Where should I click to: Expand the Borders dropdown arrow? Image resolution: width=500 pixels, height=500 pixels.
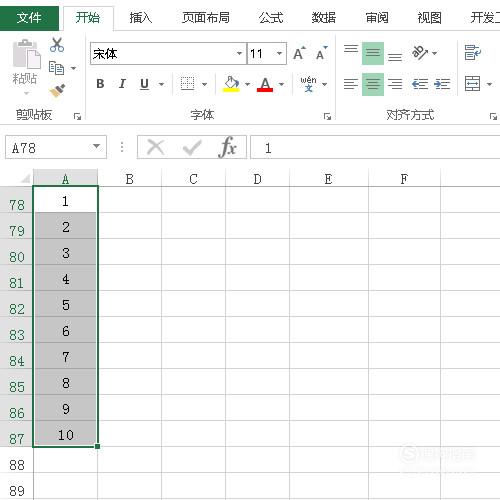click(x=204, y=84)
